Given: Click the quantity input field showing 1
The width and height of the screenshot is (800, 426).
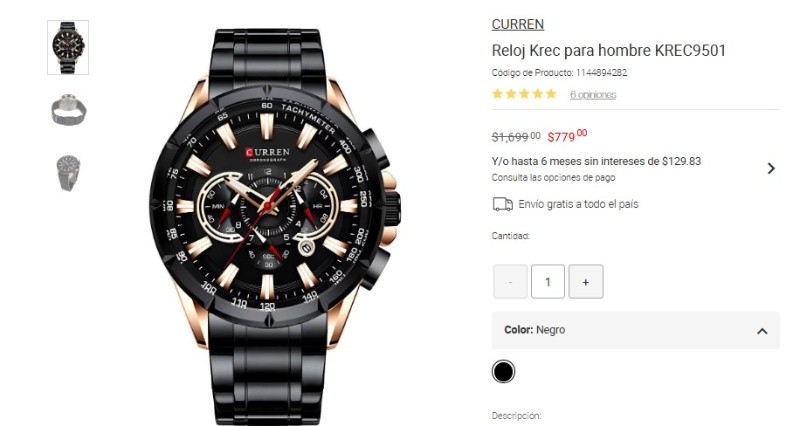Looking at the screenshot, I should tap(548, 282).
